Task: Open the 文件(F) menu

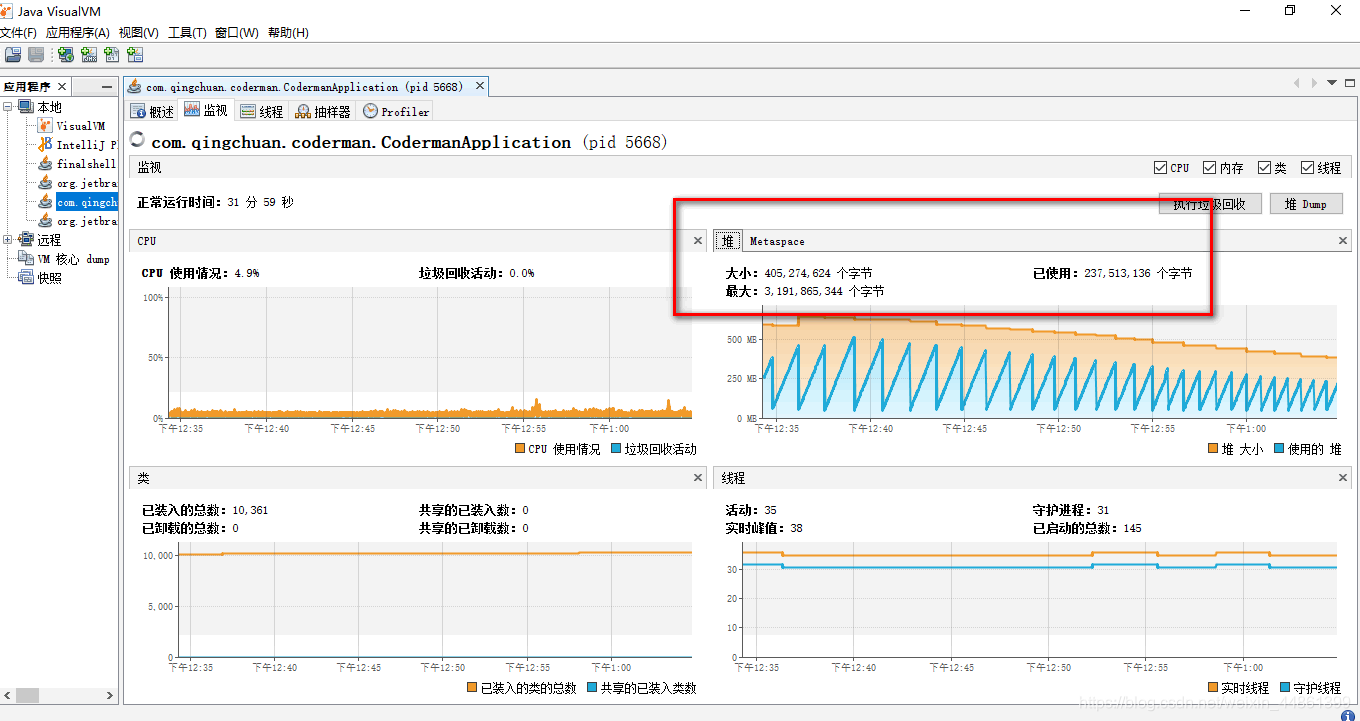Action: [x=18, y=33]
